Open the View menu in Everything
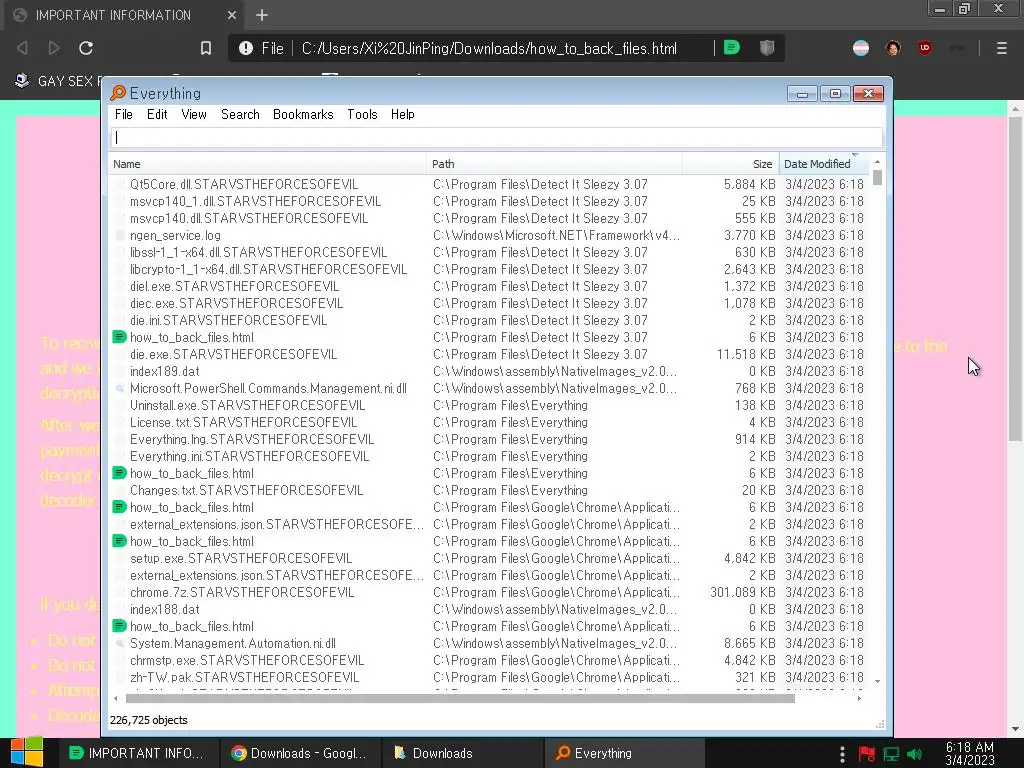1024x768 pixels. tap(194, 114)
